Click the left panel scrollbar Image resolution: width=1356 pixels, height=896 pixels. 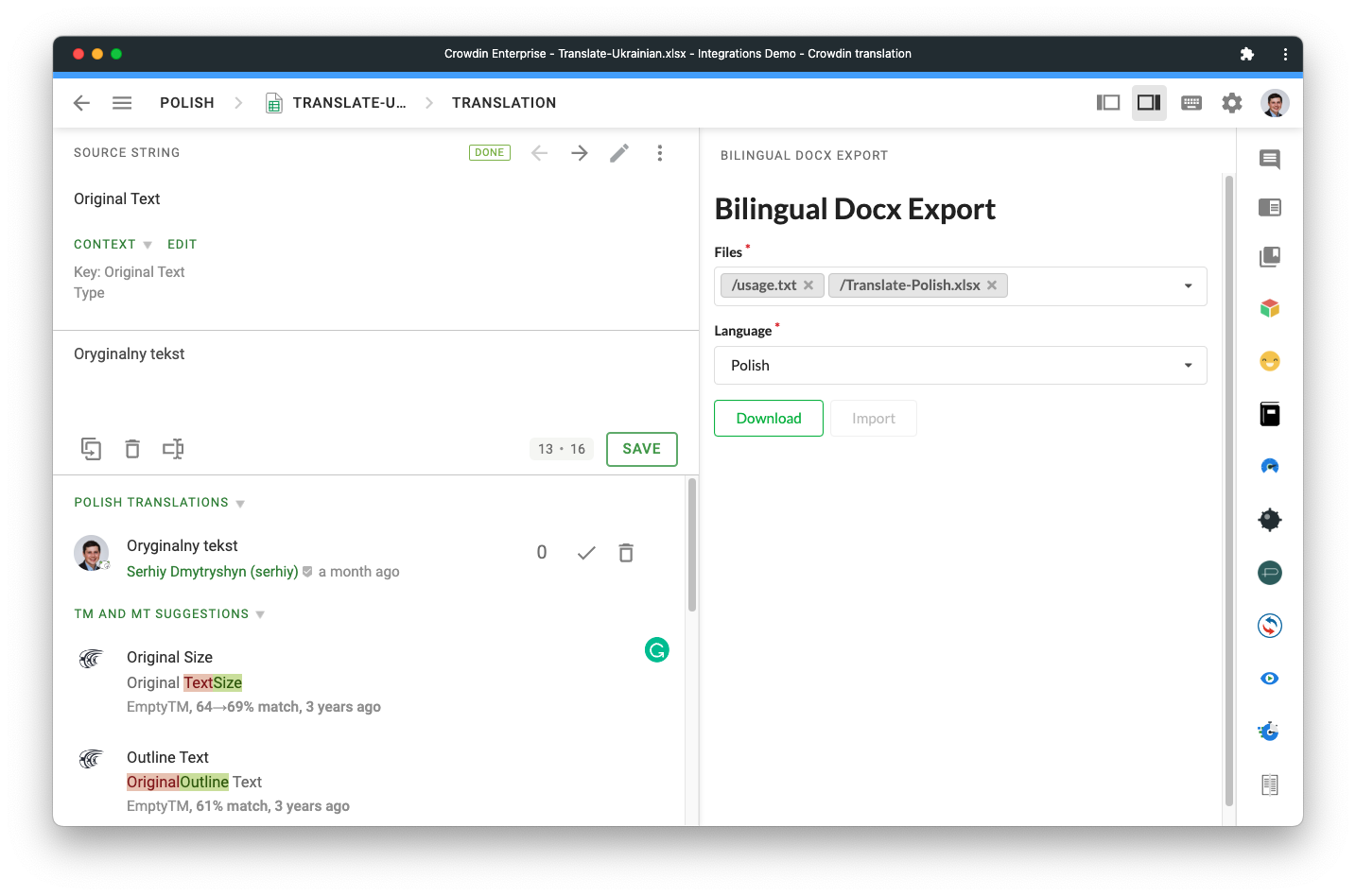pos(692,545)
